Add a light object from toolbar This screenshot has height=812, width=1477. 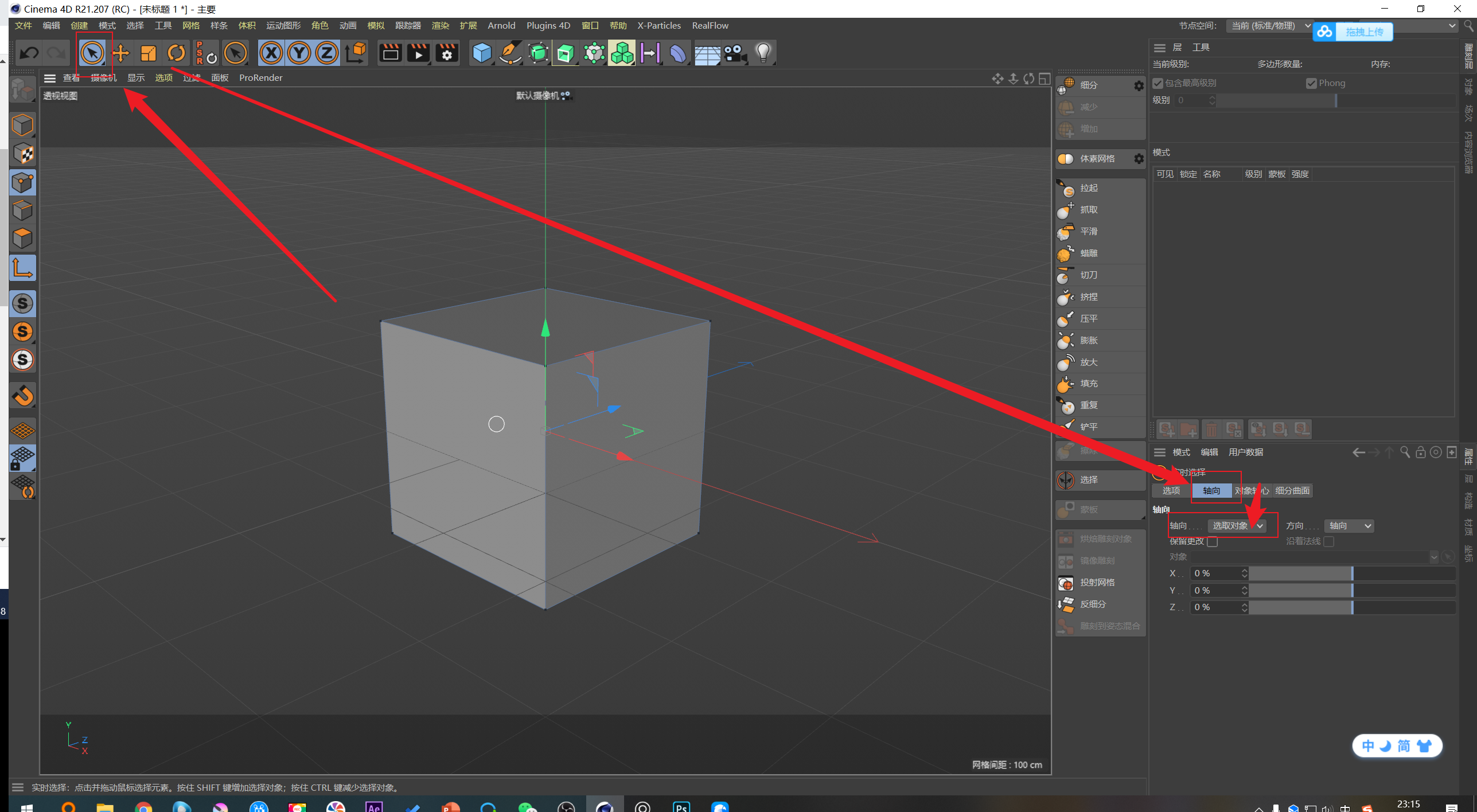[x=763, y=53]
